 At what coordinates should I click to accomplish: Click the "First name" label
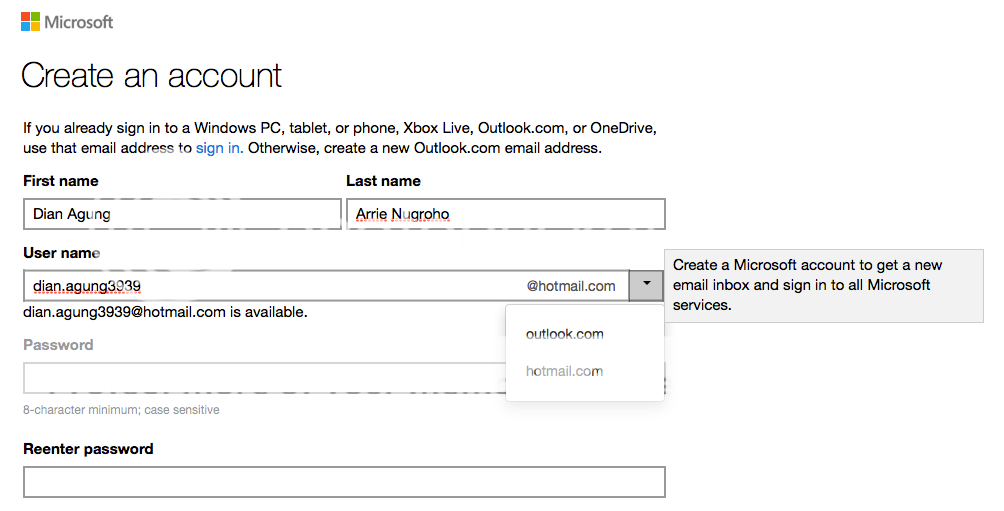pos(61,181)
